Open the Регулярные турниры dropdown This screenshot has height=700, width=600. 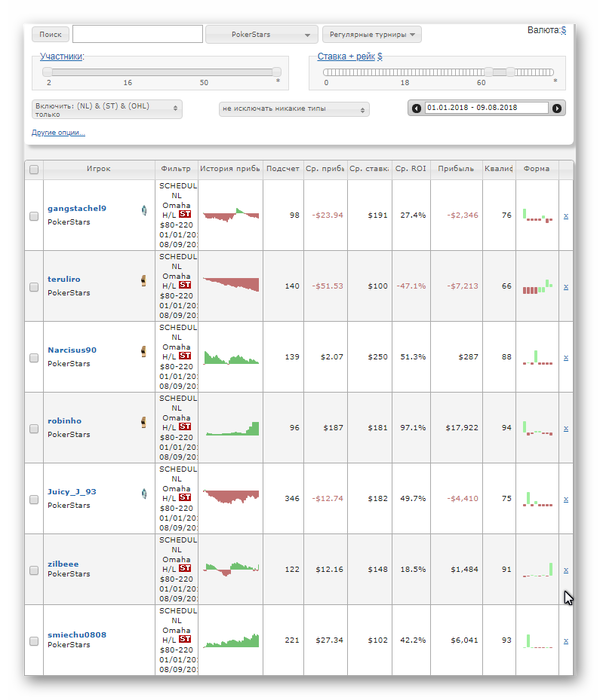click(x=372, y=34)
